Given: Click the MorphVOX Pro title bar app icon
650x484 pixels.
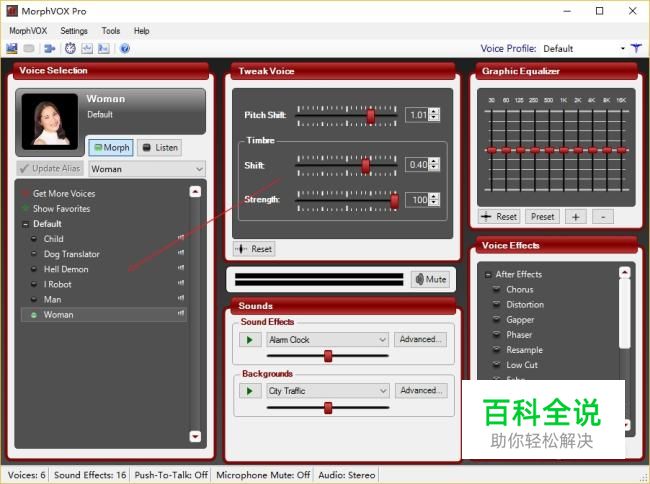Looking at the screenshot, I should click(12, 11).
